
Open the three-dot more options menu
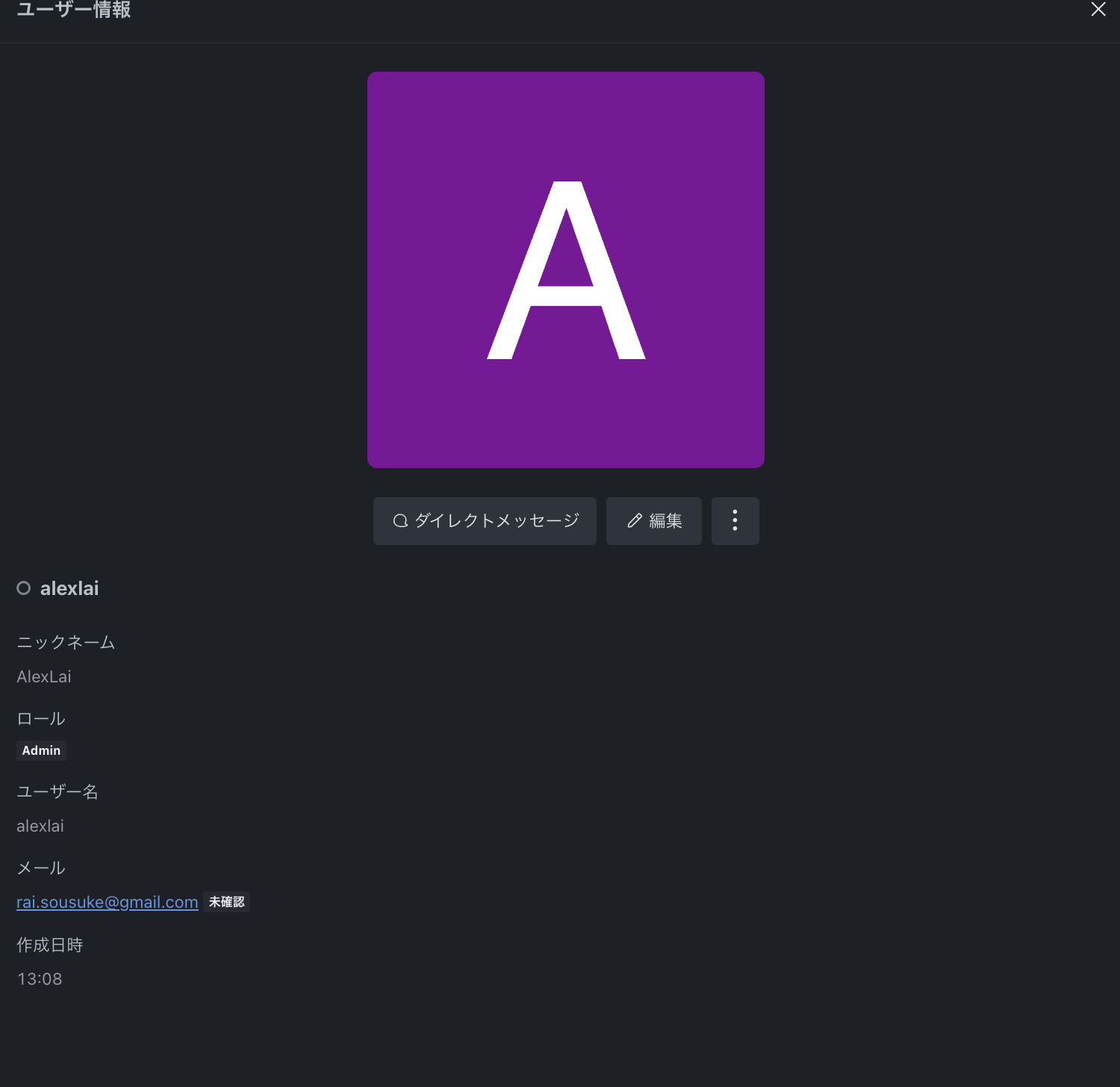(735, 521)
